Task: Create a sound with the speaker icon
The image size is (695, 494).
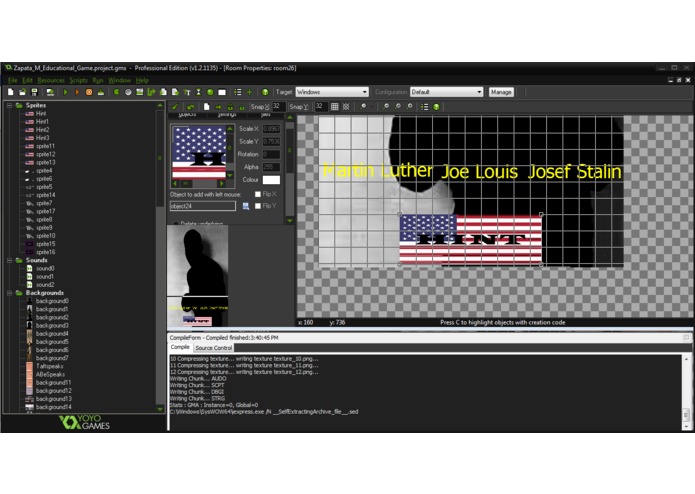Action: [x=128, y=92]
